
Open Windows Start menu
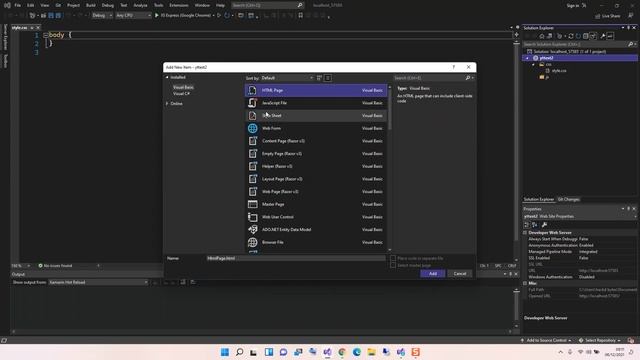[x=224, y=352]
